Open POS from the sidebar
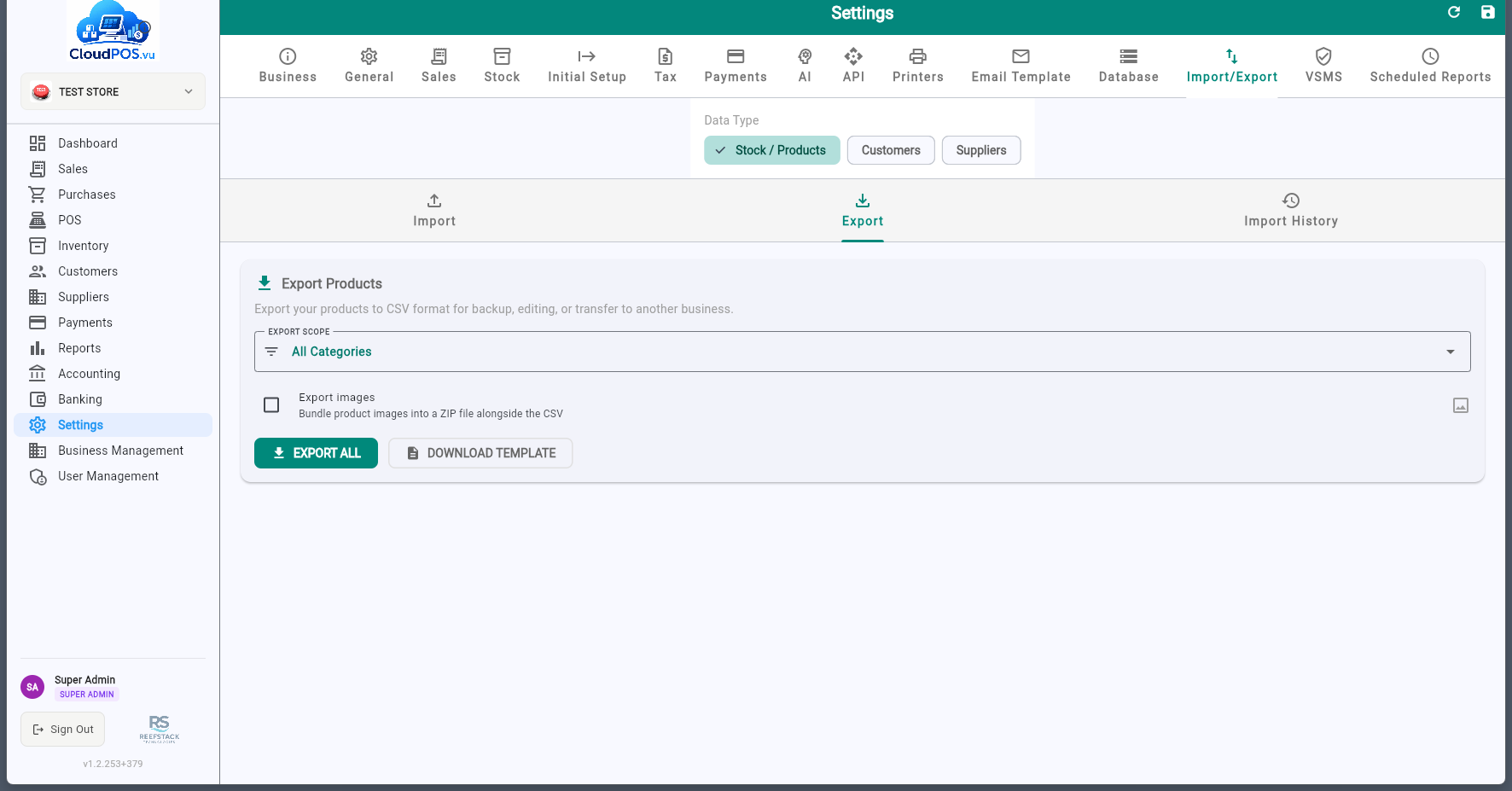Image resolution: width=1512 pixels, height=791 pixels. [x=113, y=220]
